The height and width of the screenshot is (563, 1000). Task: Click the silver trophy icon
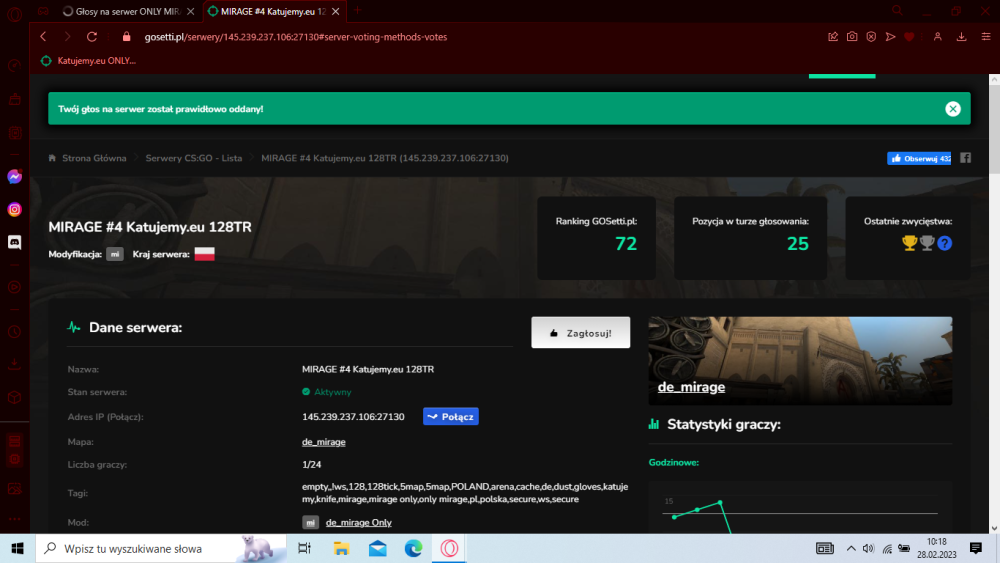927,243
